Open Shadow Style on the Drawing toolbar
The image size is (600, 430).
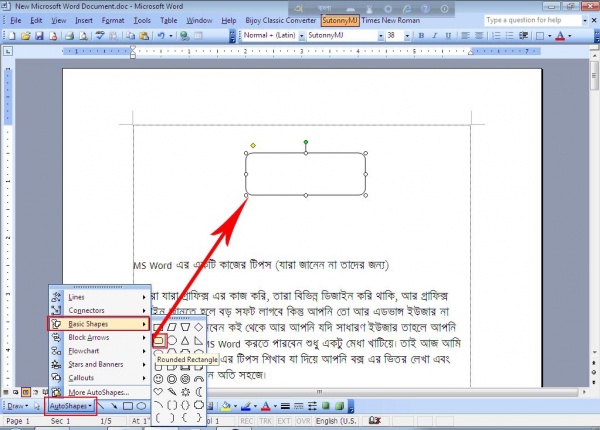point(326,406)
